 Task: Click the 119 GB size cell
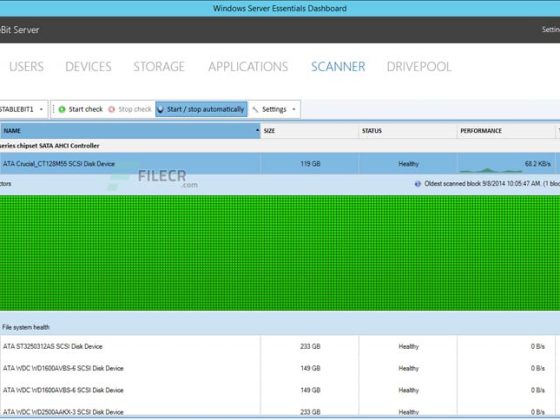(310, 164)
